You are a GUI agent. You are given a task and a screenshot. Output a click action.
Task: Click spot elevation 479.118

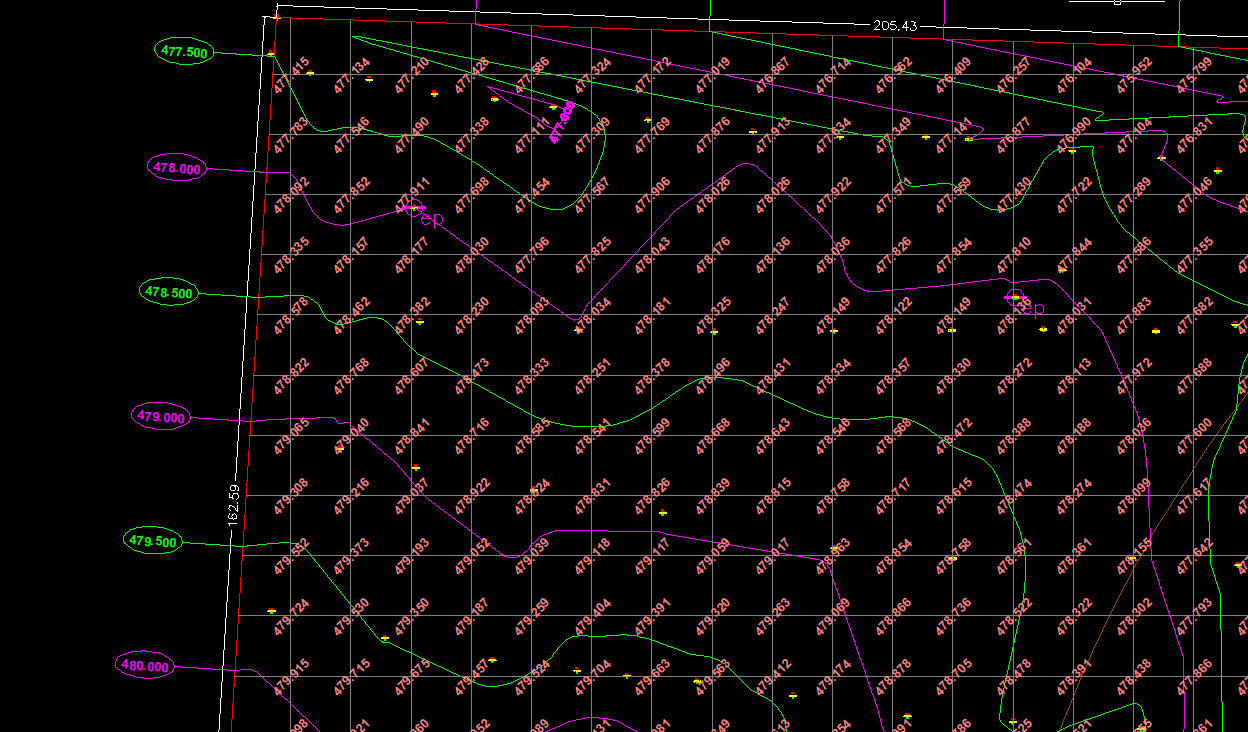pos(593,557)
